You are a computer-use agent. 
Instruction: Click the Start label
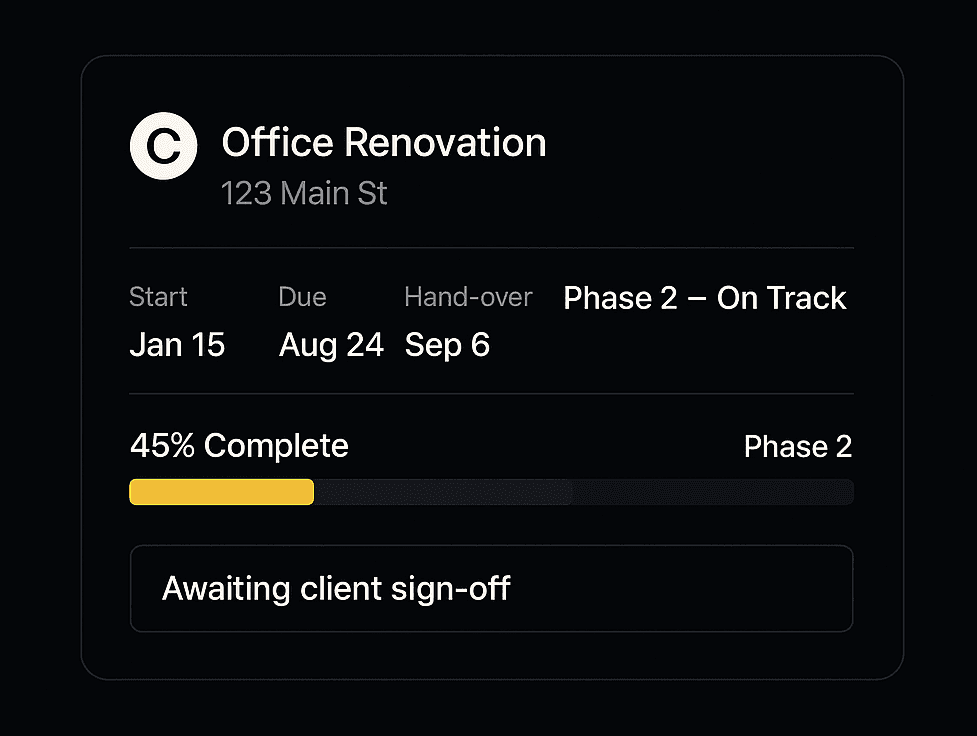pos(158,297)
